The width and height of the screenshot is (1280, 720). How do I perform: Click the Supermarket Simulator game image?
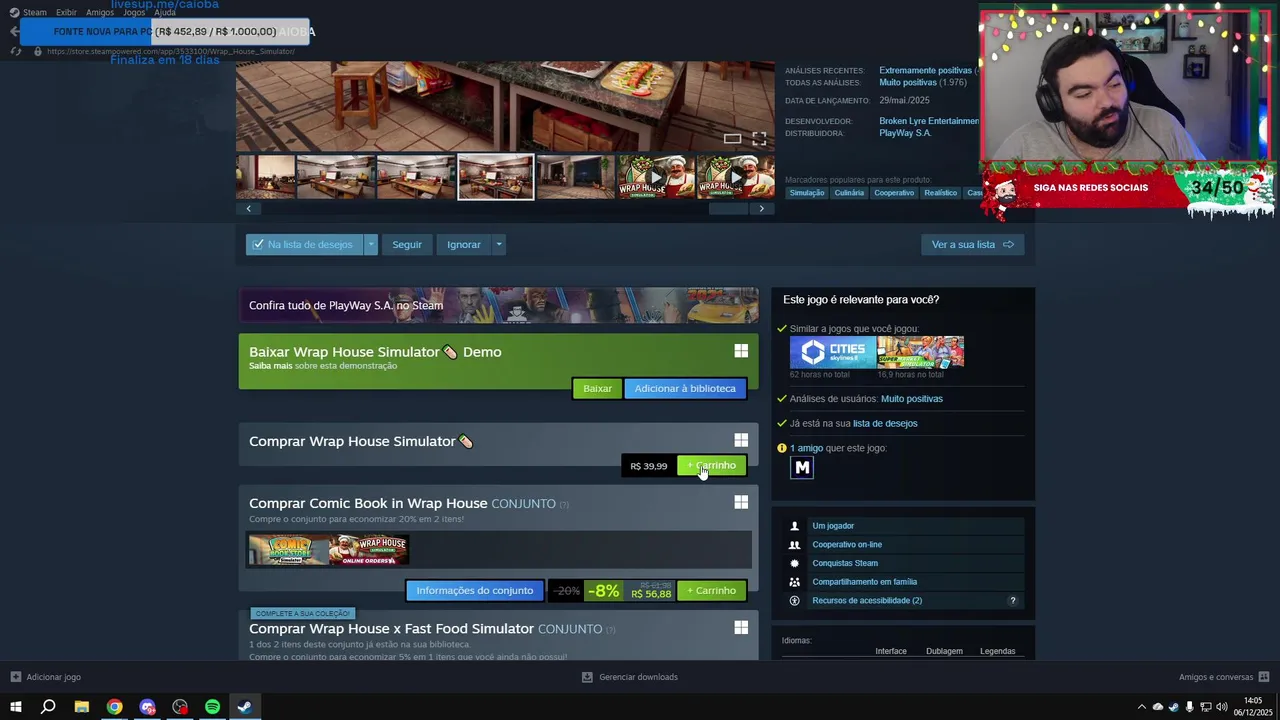point(921,352)
